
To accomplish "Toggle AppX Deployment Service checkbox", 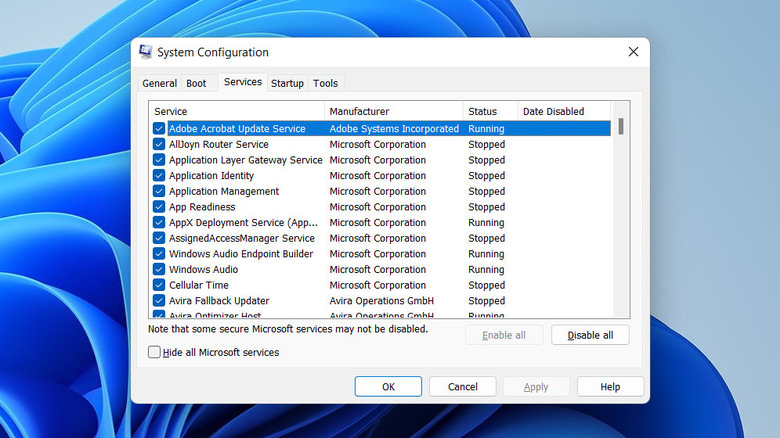I will 159,222.
